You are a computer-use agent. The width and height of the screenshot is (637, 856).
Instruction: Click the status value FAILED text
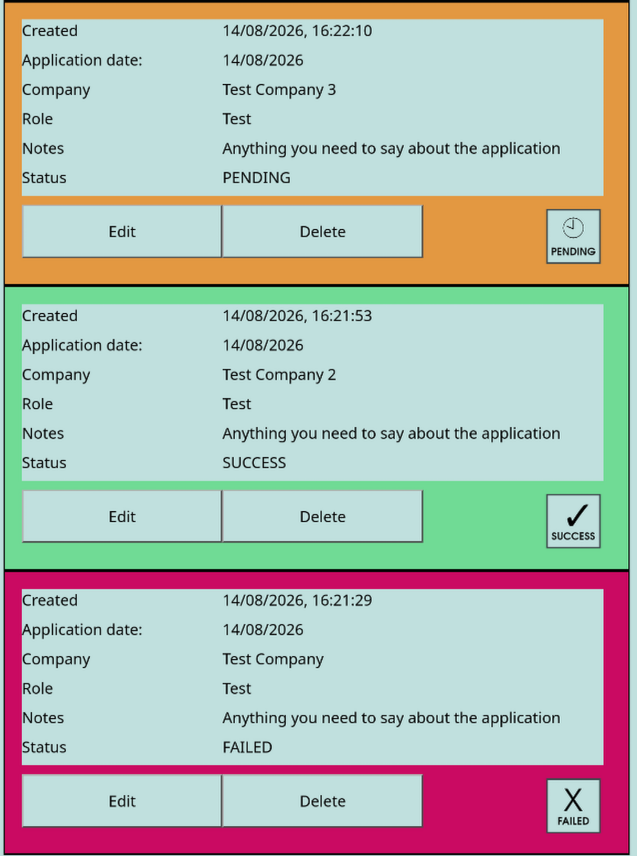pyautogui.click(x=247, y=747)
